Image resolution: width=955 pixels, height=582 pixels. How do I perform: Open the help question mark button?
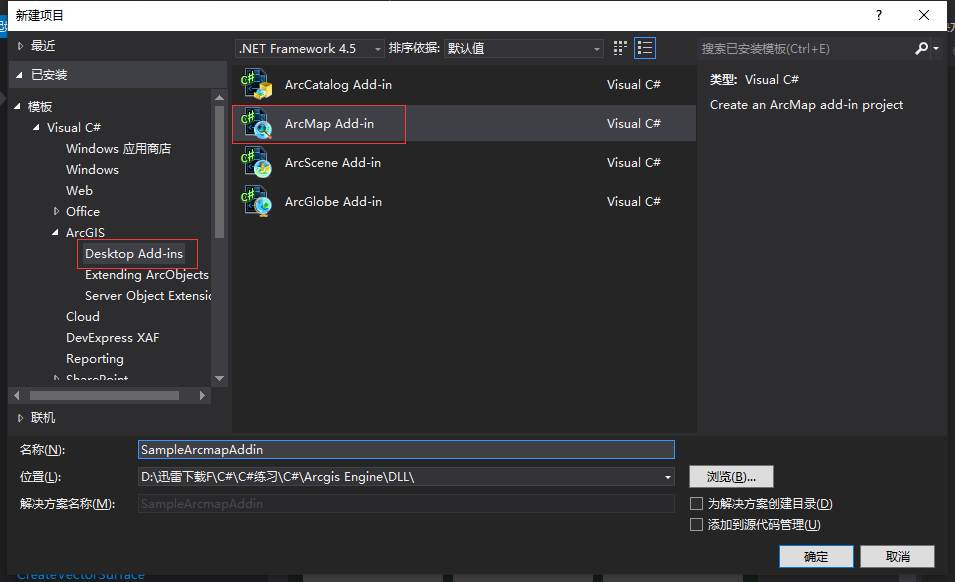tap(878, 15)
